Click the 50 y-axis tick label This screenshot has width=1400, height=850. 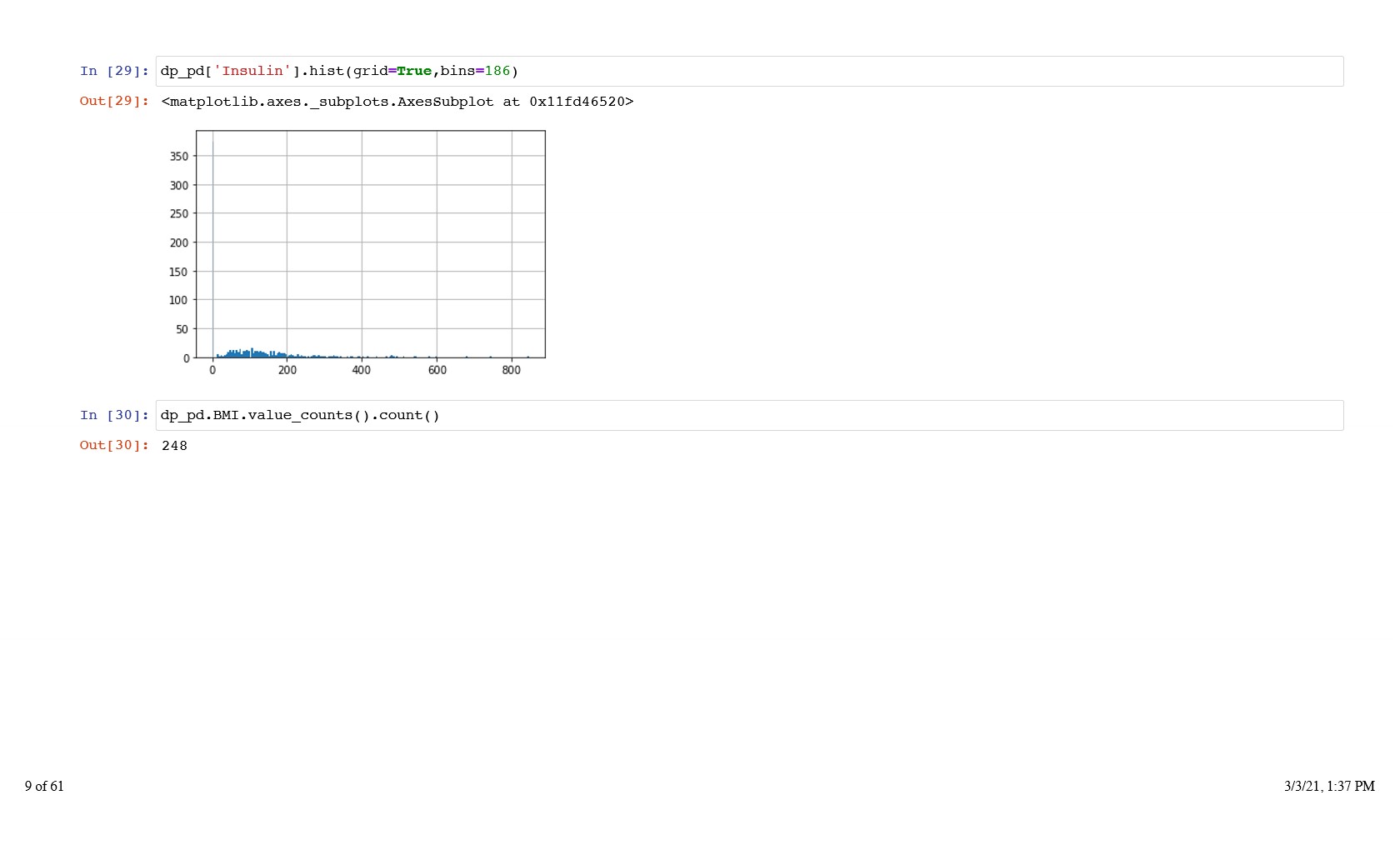click(182, 330)
